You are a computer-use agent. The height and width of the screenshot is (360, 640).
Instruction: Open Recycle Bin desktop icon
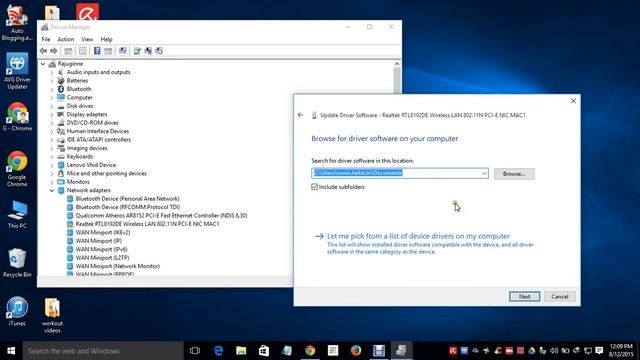pos(17,263)
